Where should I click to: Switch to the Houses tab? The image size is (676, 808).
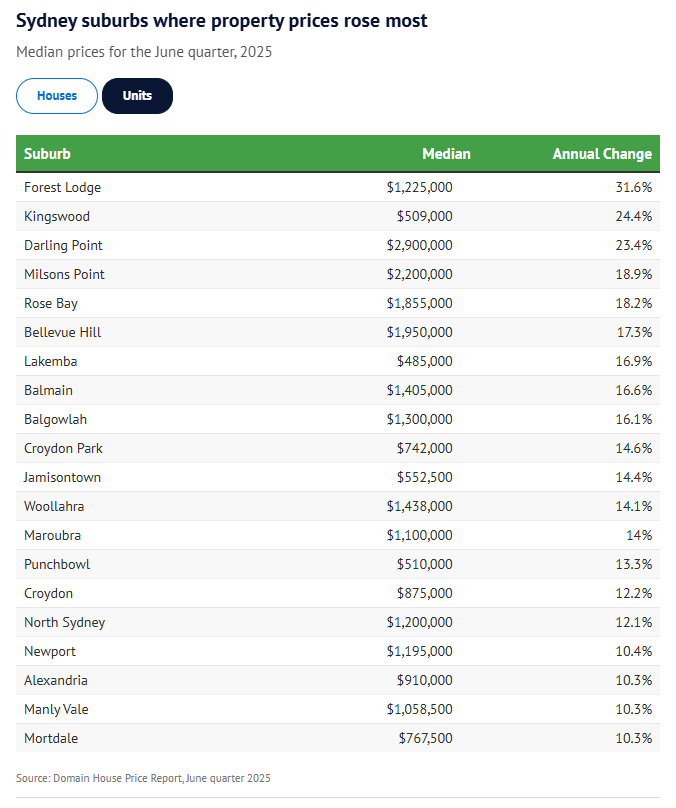[57, 96]
